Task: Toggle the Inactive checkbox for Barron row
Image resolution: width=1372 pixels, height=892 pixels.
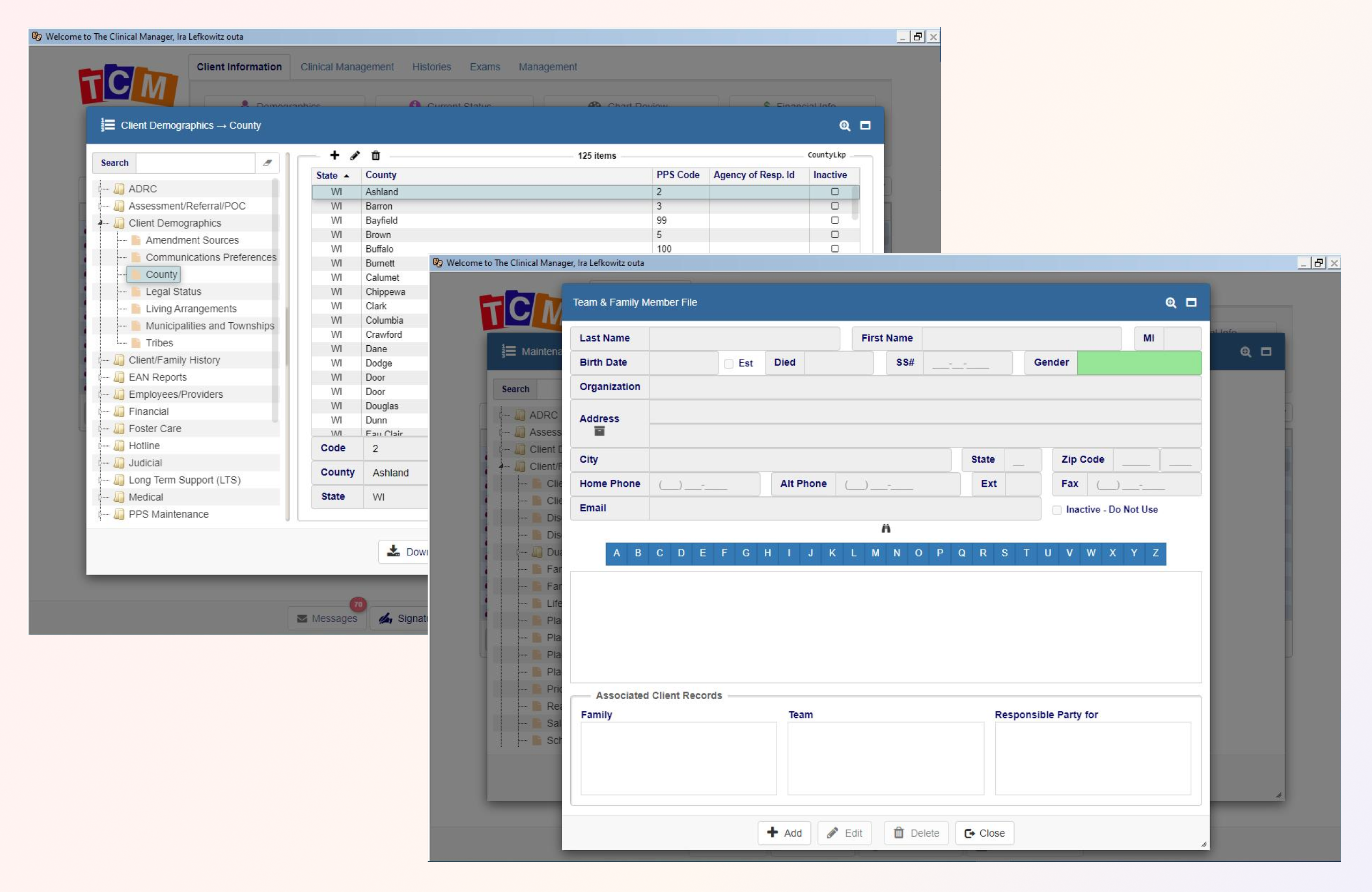Action: pos(835,206)
